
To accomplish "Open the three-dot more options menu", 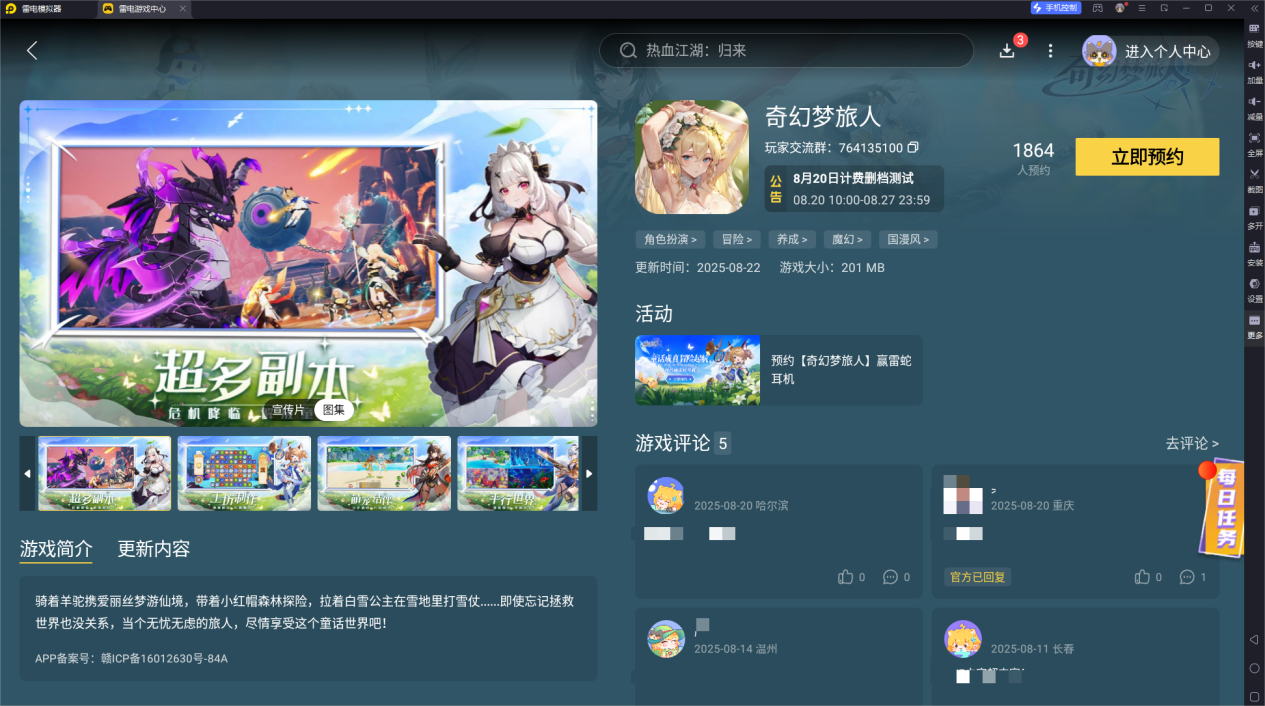I will 1050,51.
